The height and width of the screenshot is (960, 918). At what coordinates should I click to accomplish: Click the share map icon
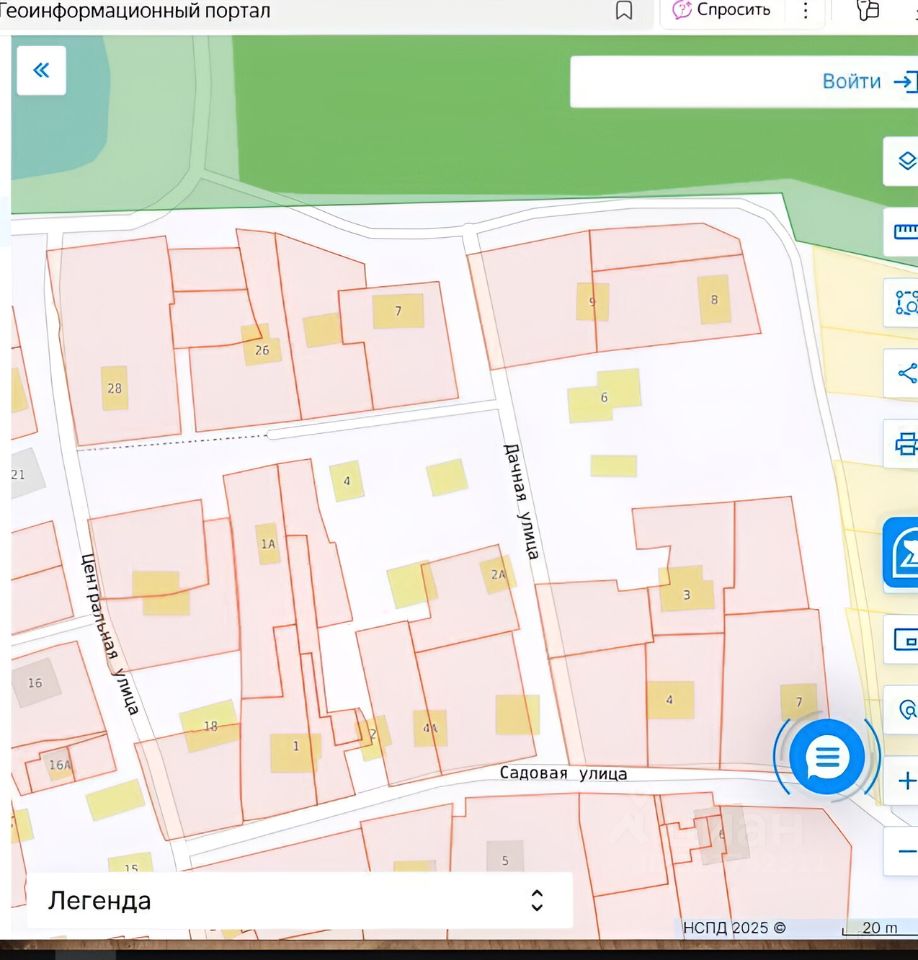904,374
